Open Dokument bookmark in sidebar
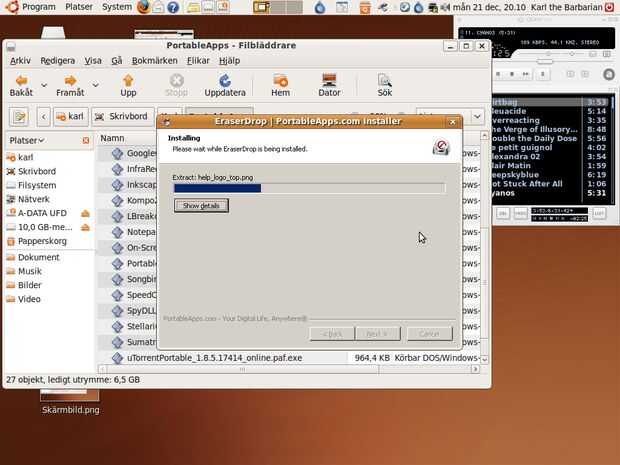The height and width of the screenshot is (465, 620). pyautogui.click(x=33, y=257)
